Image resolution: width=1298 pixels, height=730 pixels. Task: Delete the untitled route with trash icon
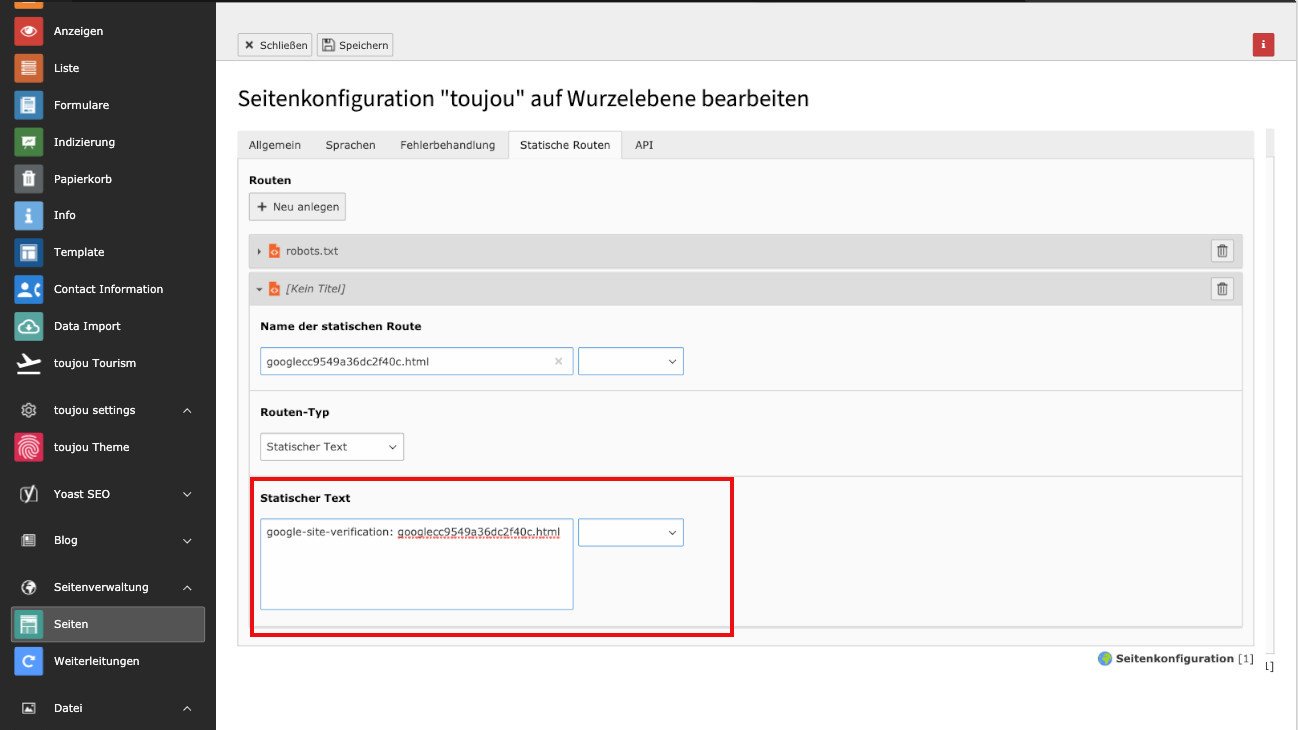coord(1221,289)
